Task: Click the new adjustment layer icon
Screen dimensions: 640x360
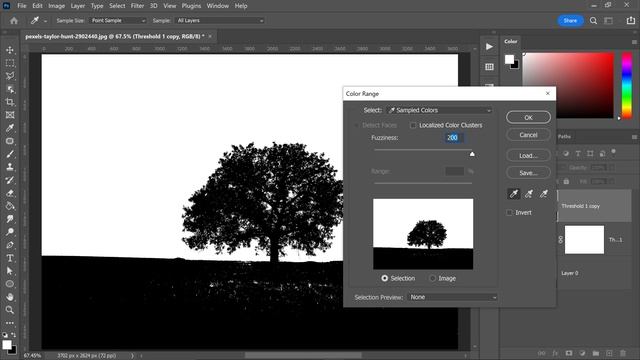Action: [x=582, y=353]
